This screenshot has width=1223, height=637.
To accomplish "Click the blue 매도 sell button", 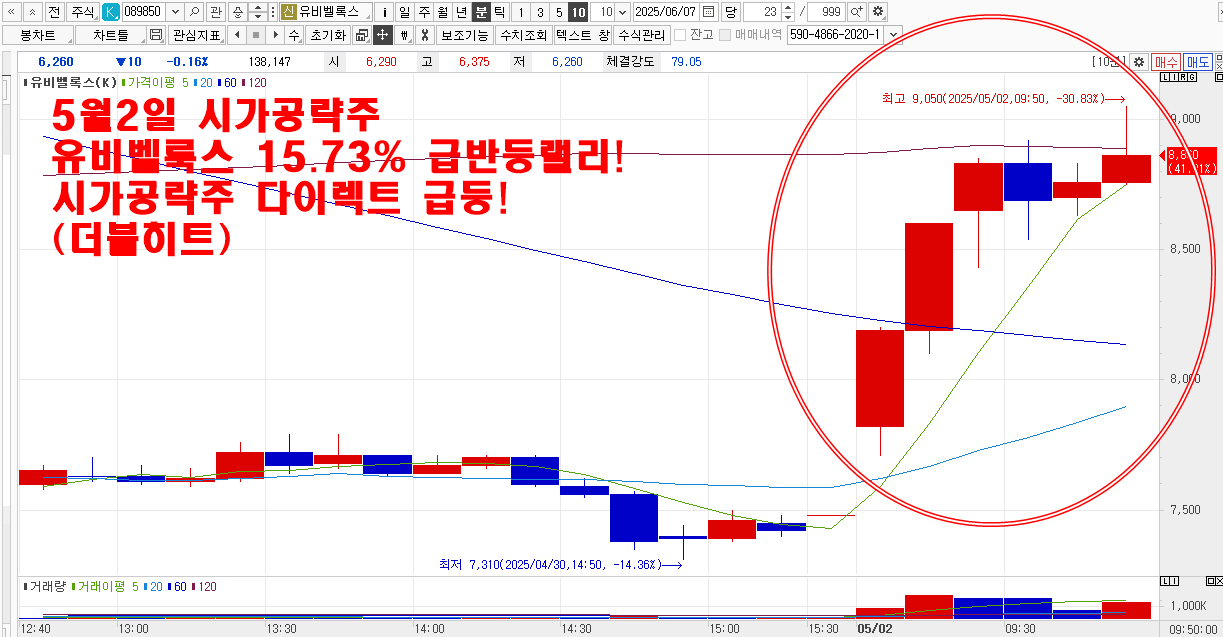I will (x=1198, y=62).
